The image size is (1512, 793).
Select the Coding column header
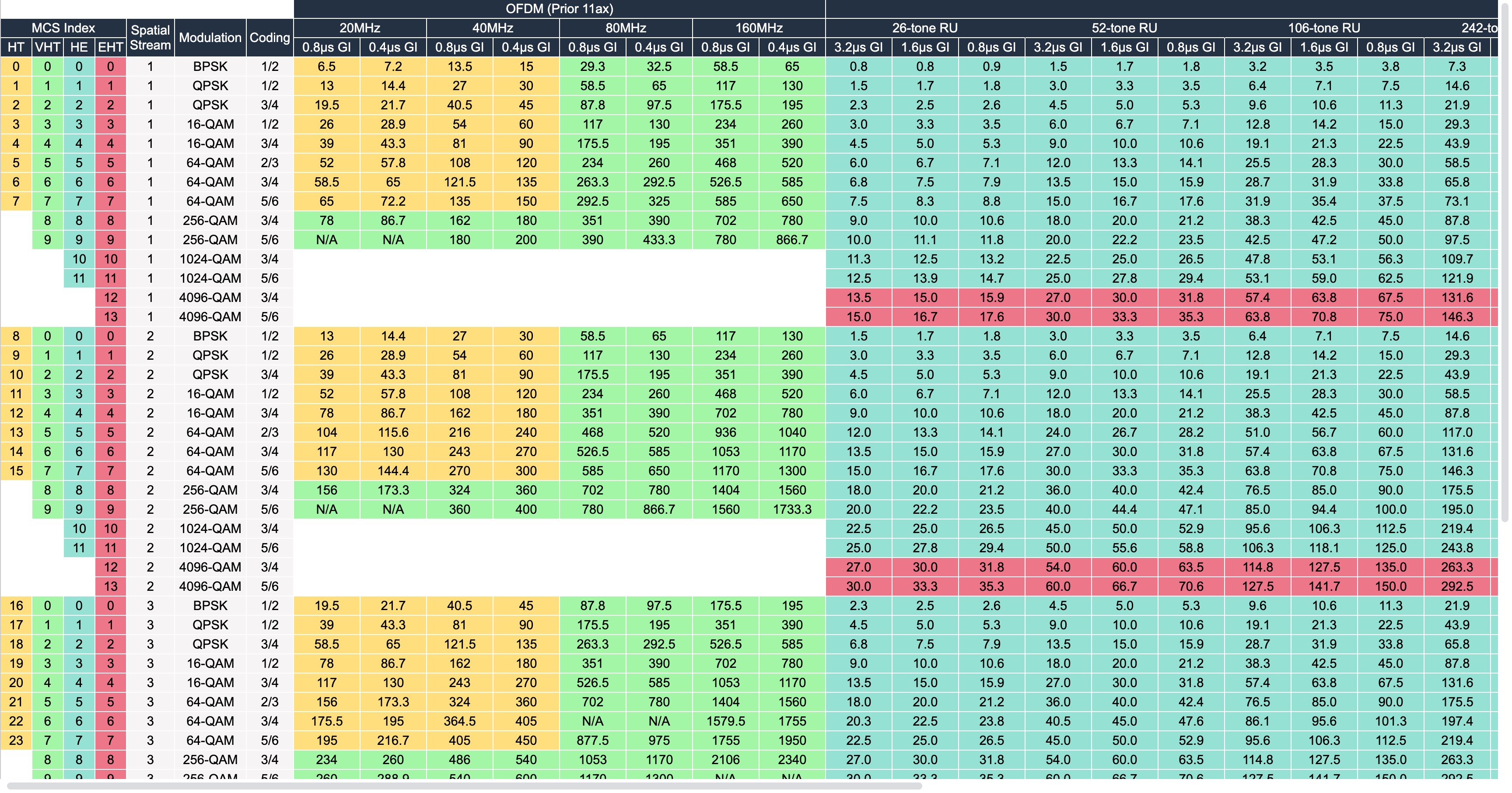point(269,38)
